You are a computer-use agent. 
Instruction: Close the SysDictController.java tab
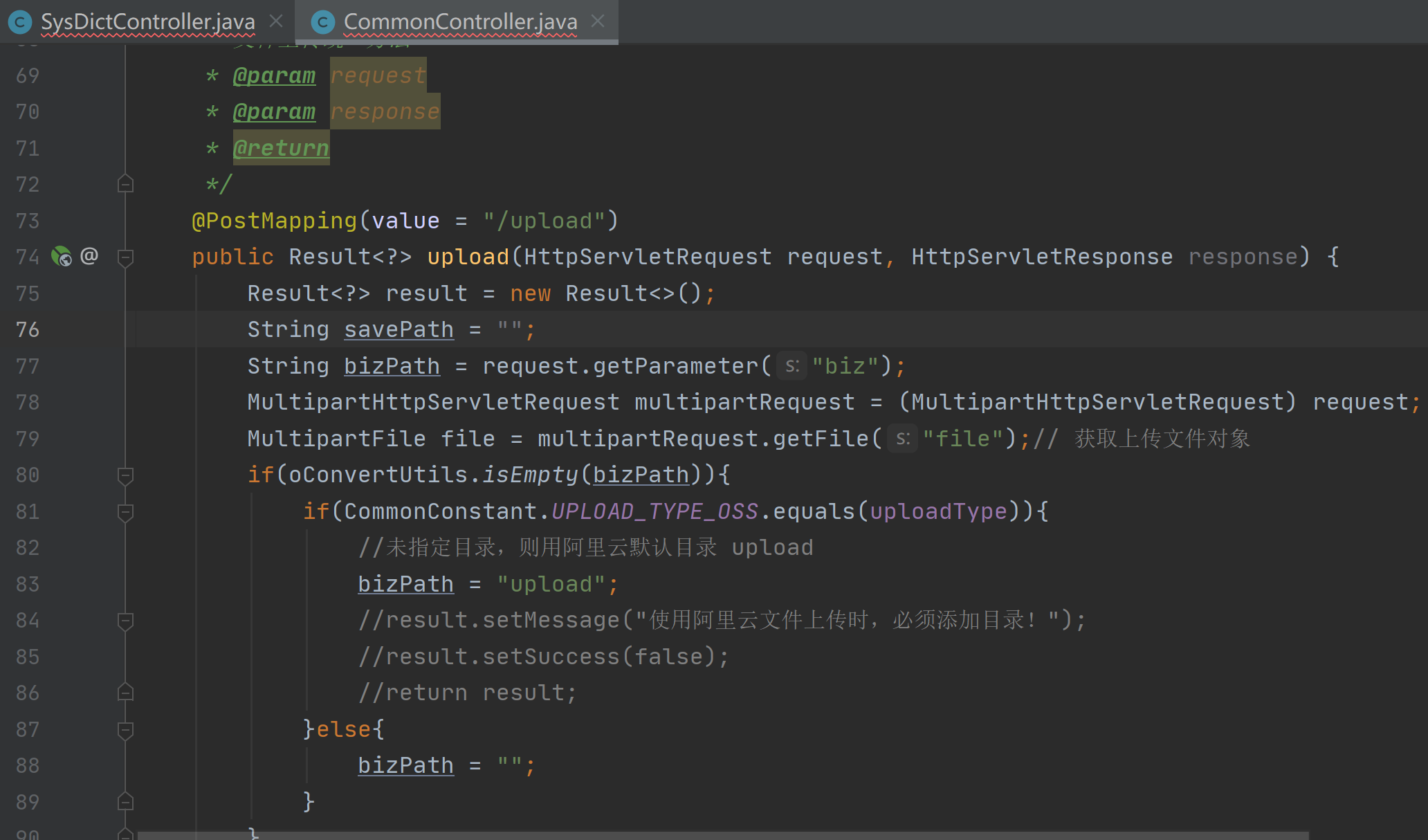coord(275,20)
